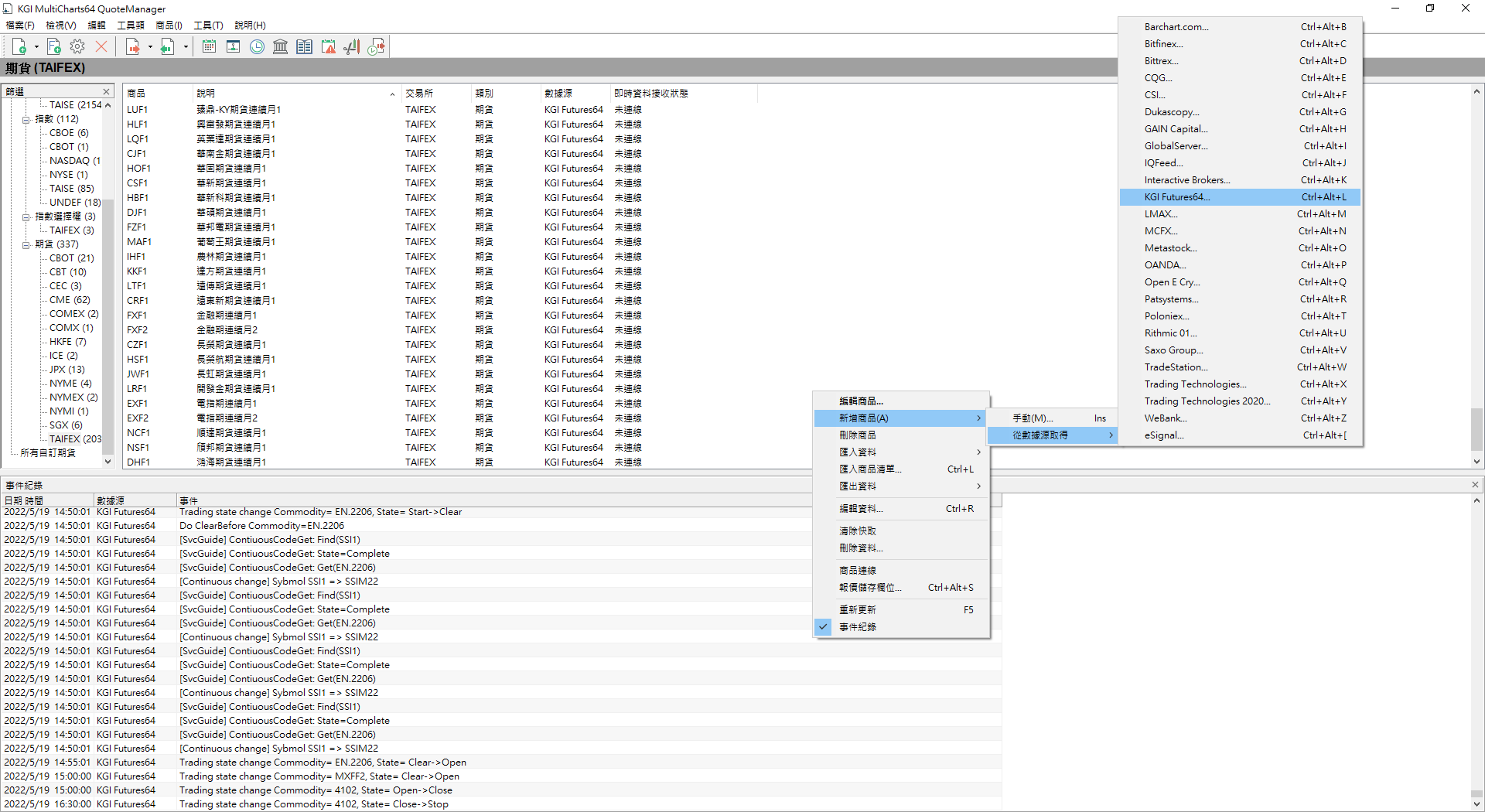The height and width of the screenshot is (812, 1485).
Task: Choose Interactive Brokers... data source
Action: (x=1240, y=180)
